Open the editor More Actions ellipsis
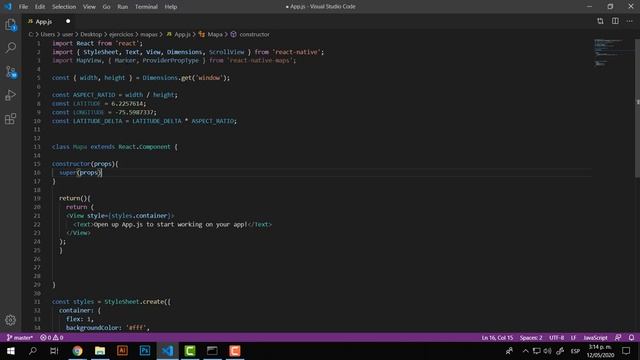 click(629, 21)
